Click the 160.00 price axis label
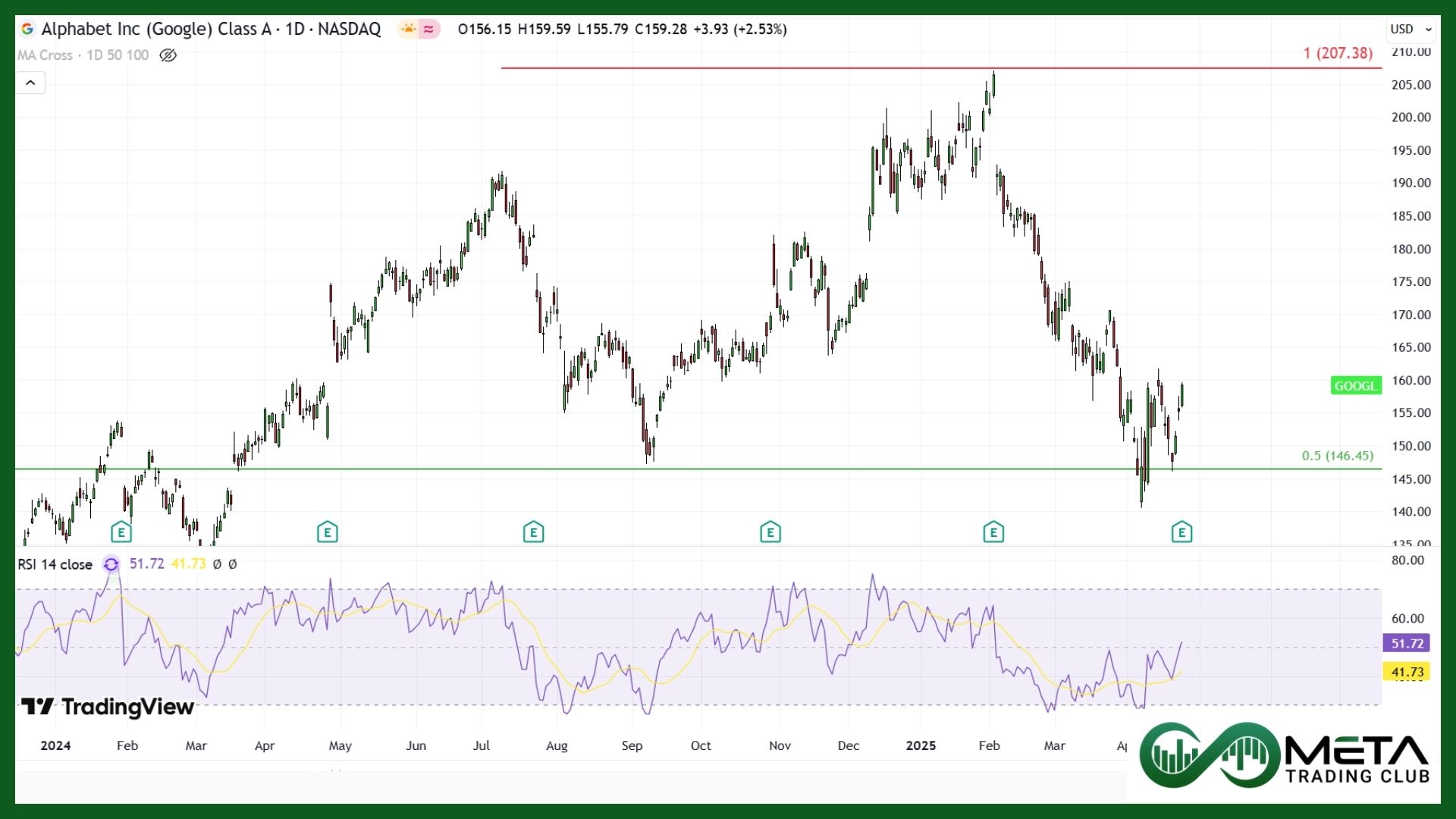Screen dimensions: 1456x819 pos(1411,381)
